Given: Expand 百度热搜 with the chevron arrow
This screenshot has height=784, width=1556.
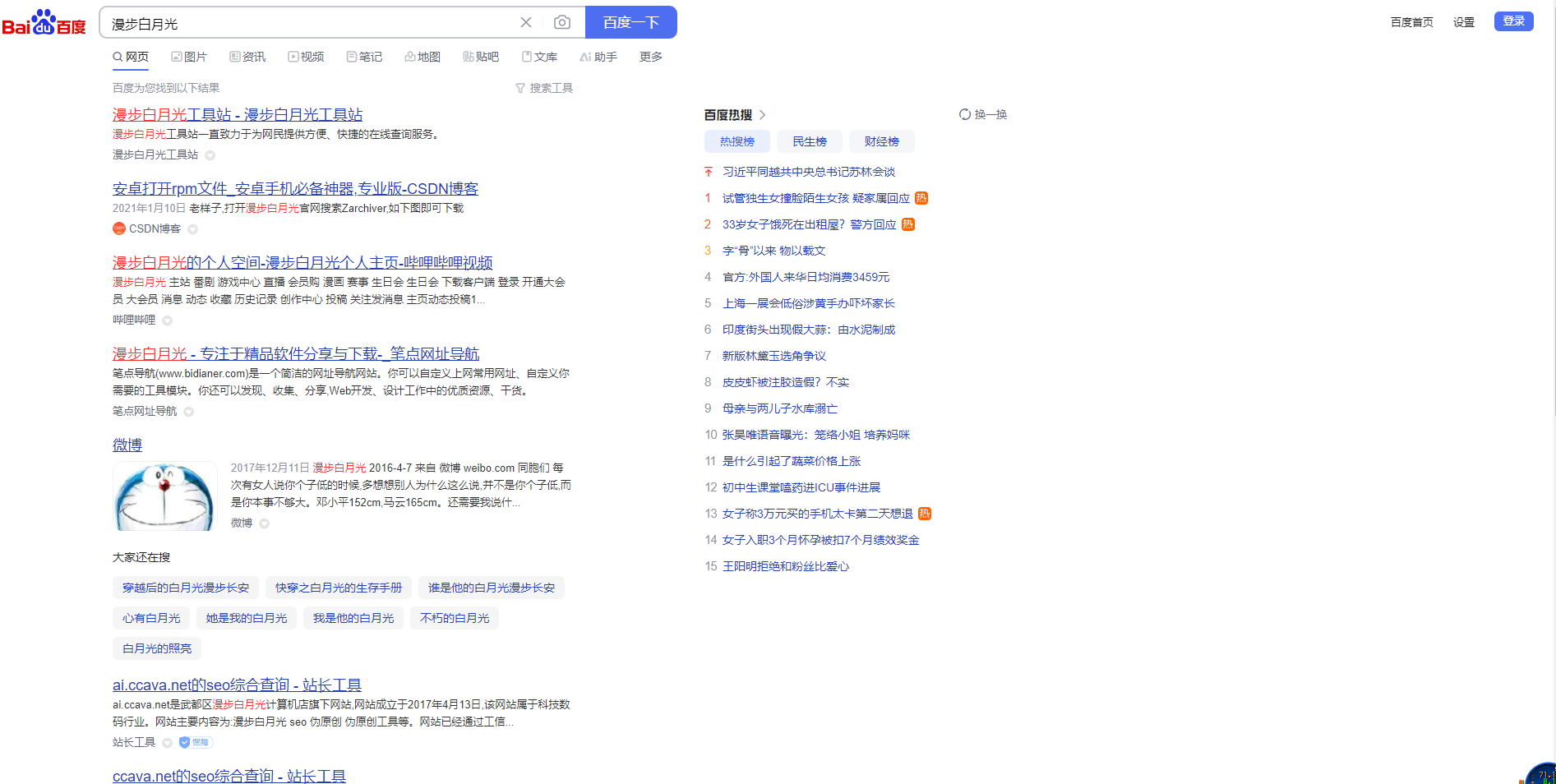Looking at the screenshot, I should click(x=763, y=115).
